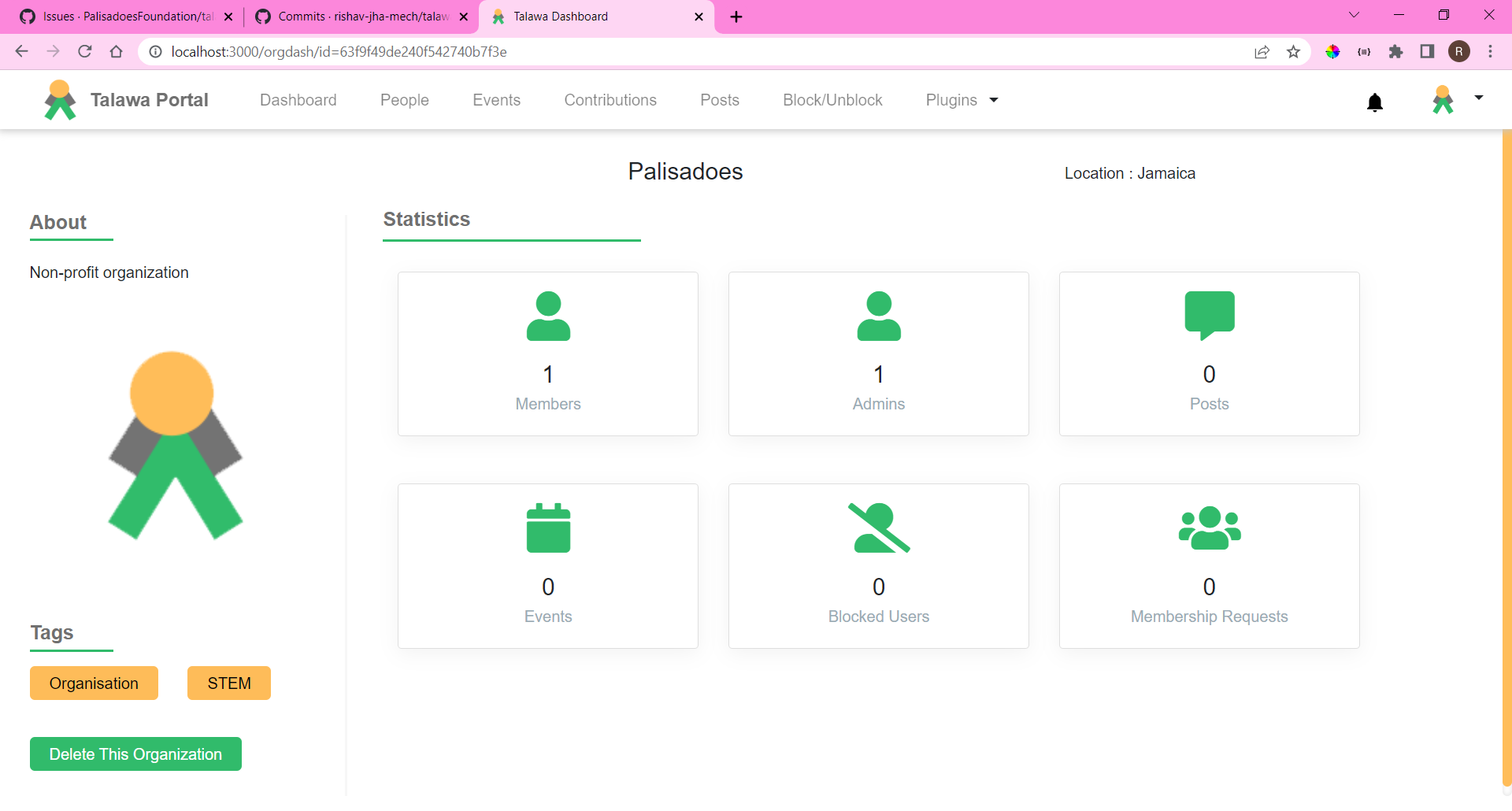Click the Posts speech bubble icon
Image resolution: width=1512 pixels, height=811 pixels.
pos(1210,316)
